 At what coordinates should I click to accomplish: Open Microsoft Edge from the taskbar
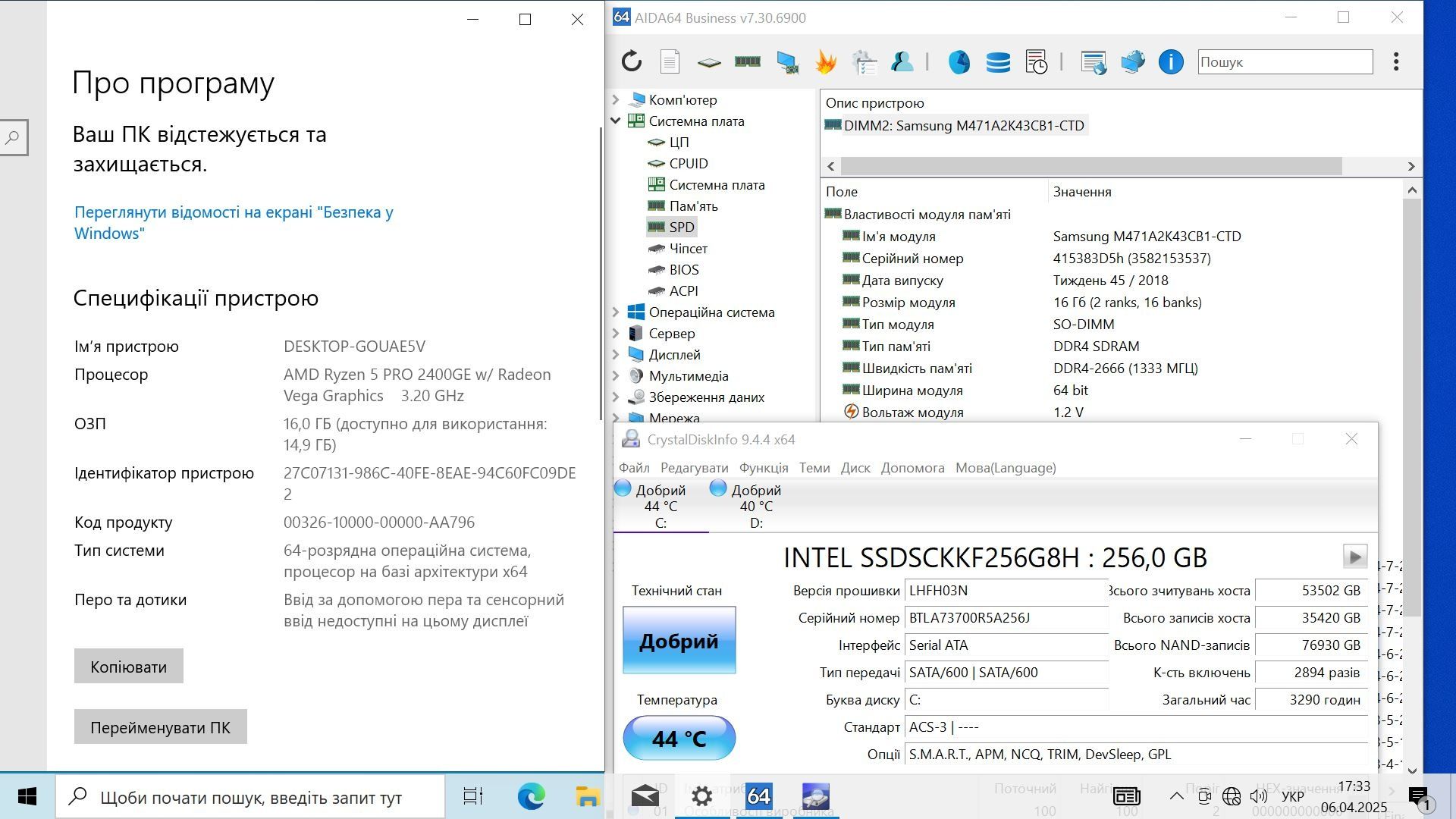532,796
